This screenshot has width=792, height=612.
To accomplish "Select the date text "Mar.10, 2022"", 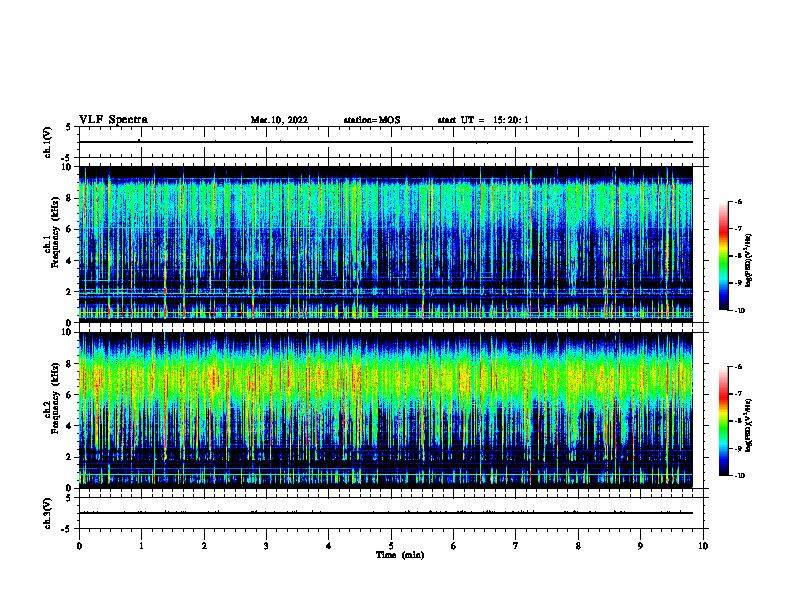I will coord(279,120).
